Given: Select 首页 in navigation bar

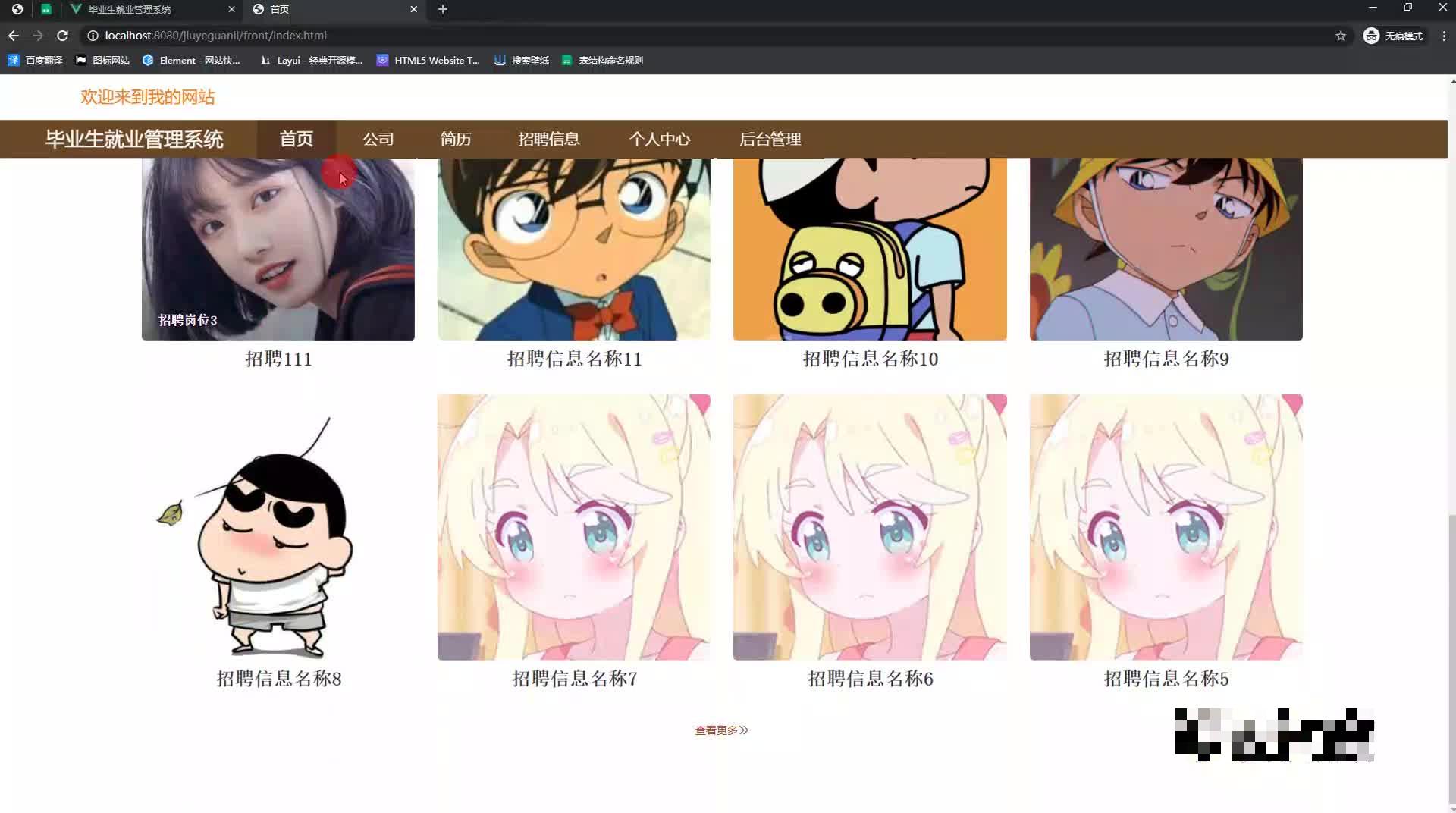Looking at the screenshot, I should click(296, 139).
